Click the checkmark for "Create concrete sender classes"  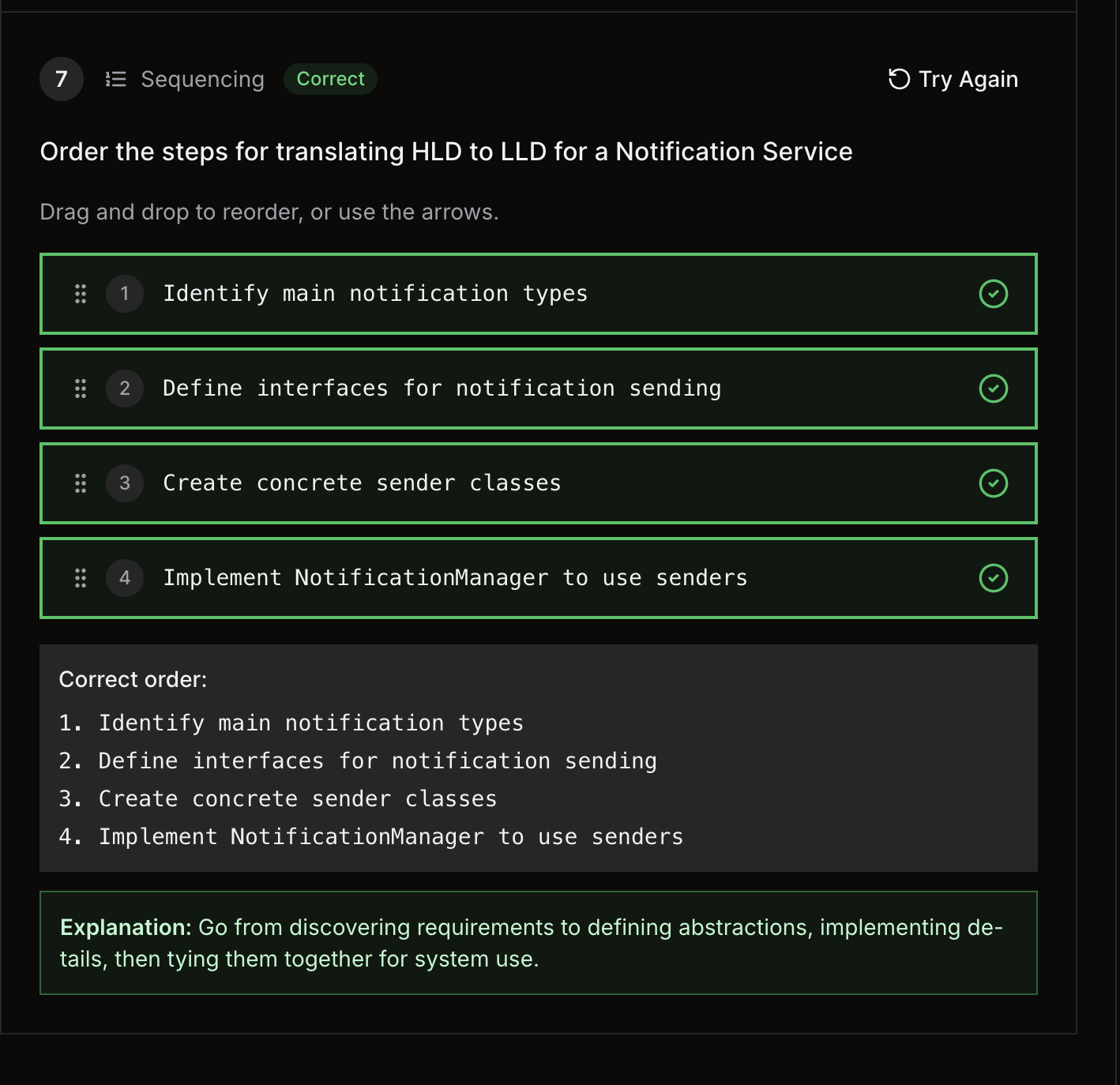993,483
